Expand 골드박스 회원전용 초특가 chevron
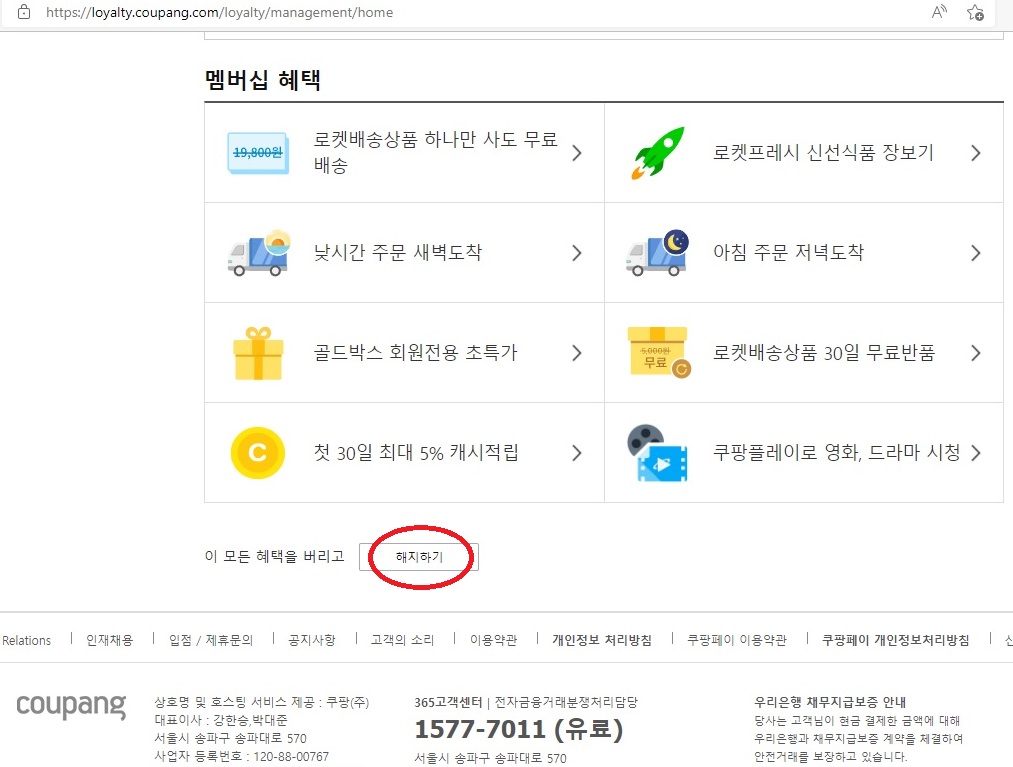The image size is (1013, 767). pos(577,353)
